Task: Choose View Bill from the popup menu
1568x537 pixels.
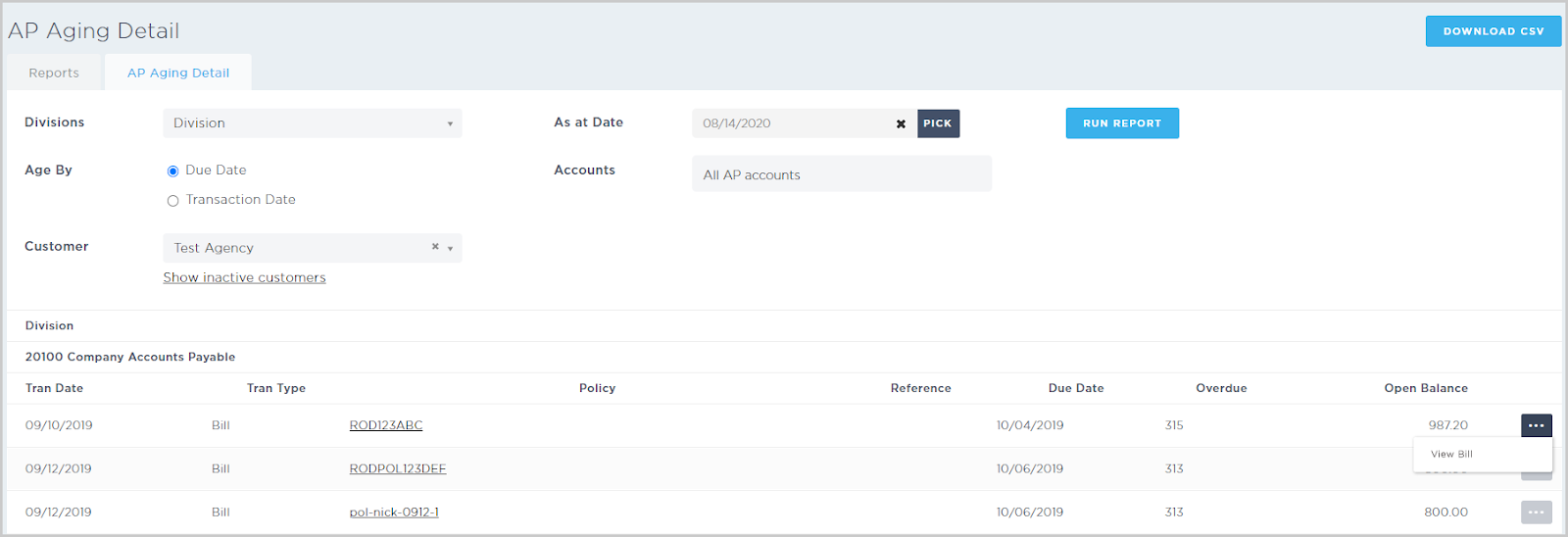Action: [x=1451, y=455]
